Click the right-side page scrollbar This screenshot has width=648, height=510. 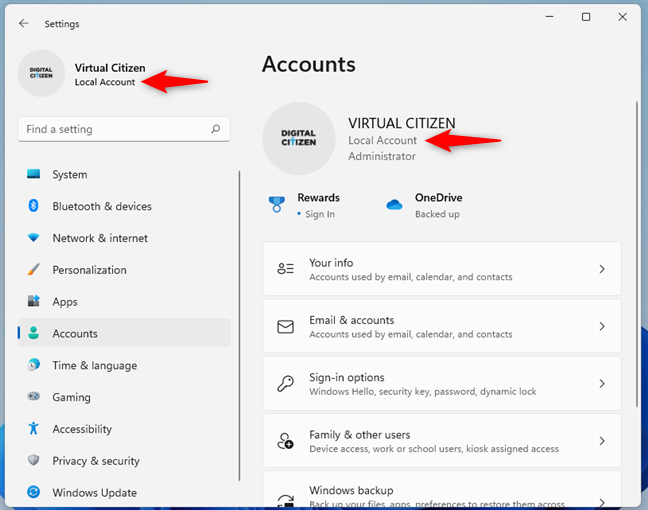click(x=636, y=254)
